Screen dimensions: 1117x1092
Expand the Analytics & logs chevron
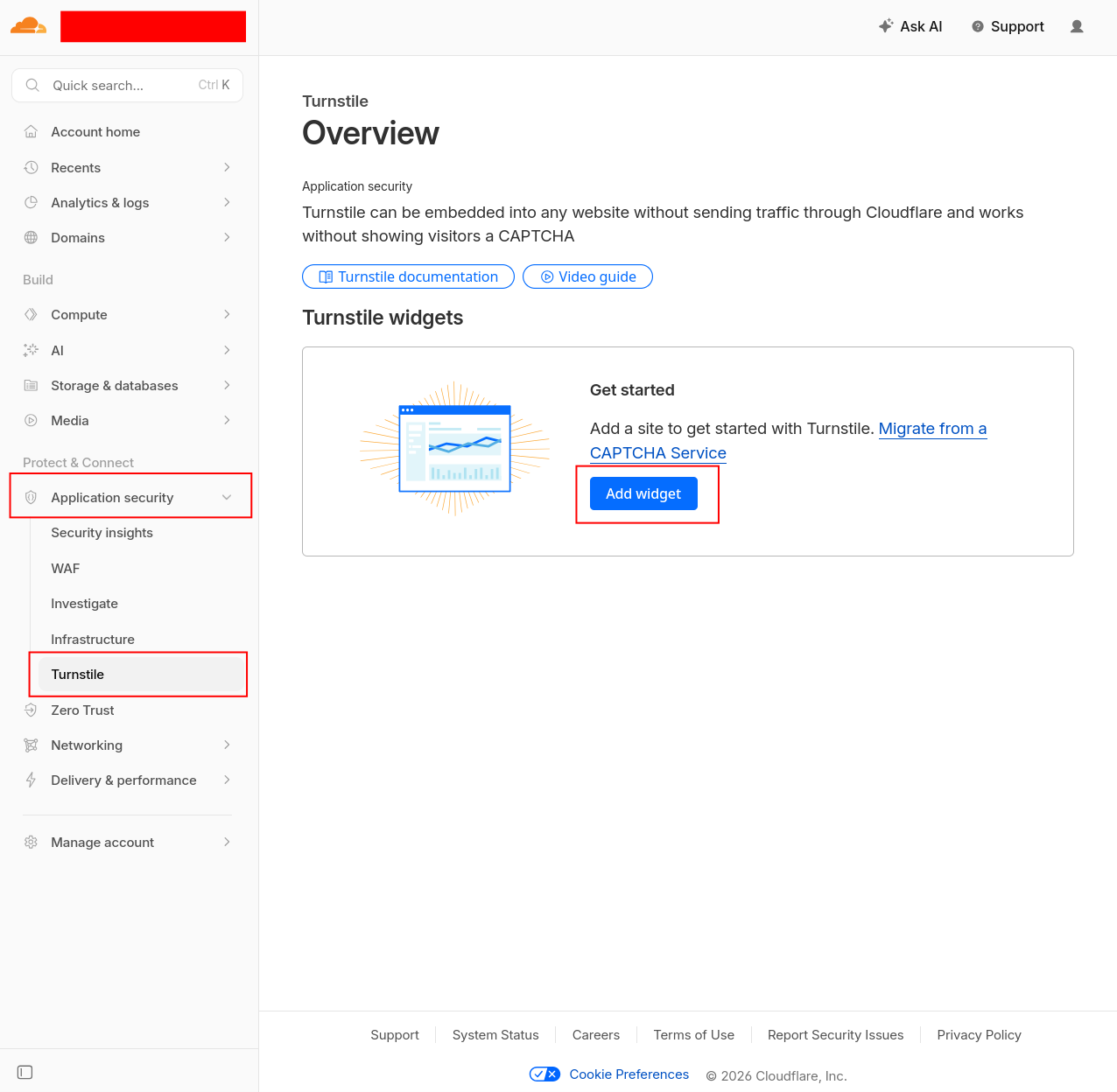pyautogui.click(x=227, y=202)
